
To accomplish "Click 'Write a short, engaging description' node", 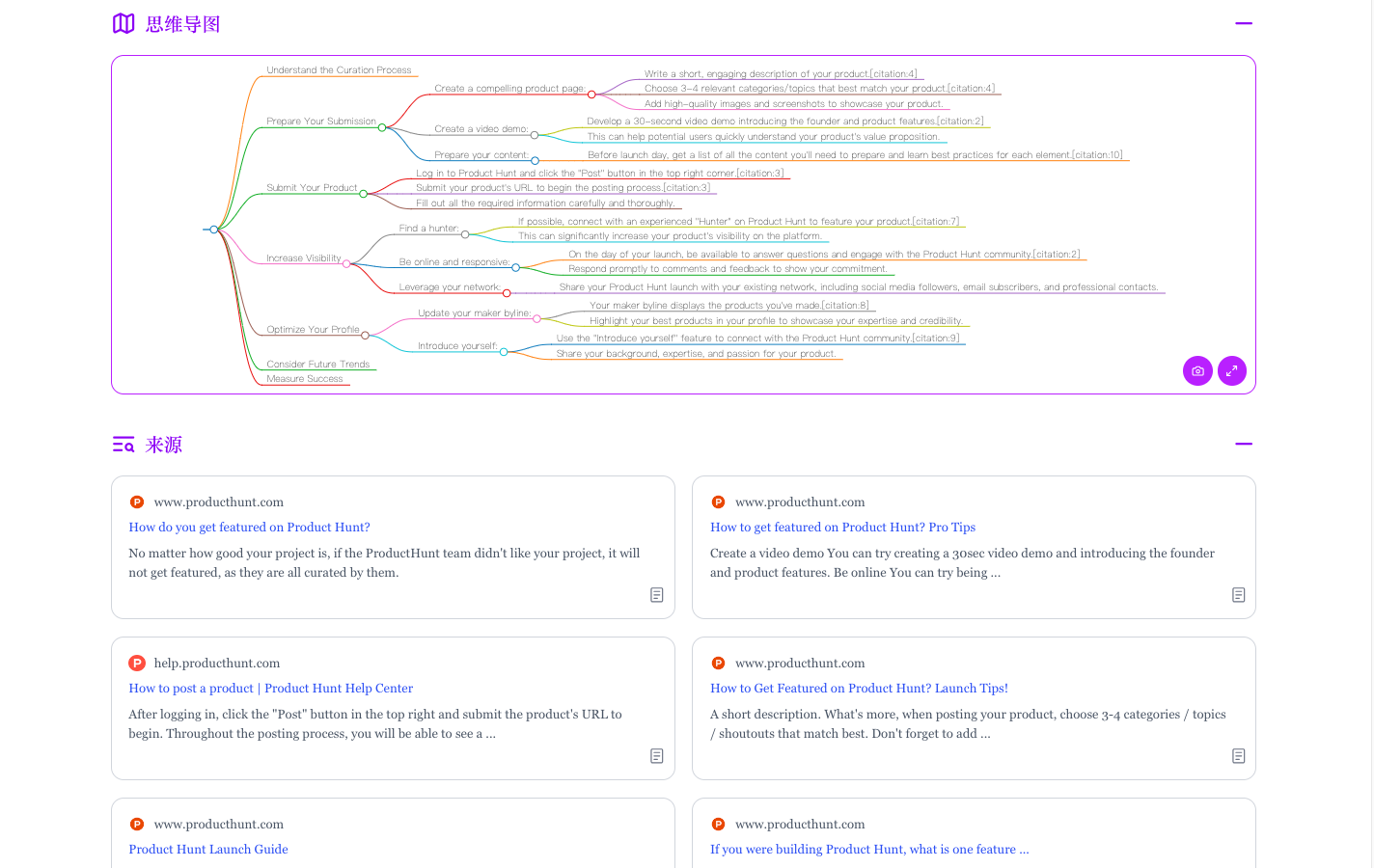I will tap(781, 74).
